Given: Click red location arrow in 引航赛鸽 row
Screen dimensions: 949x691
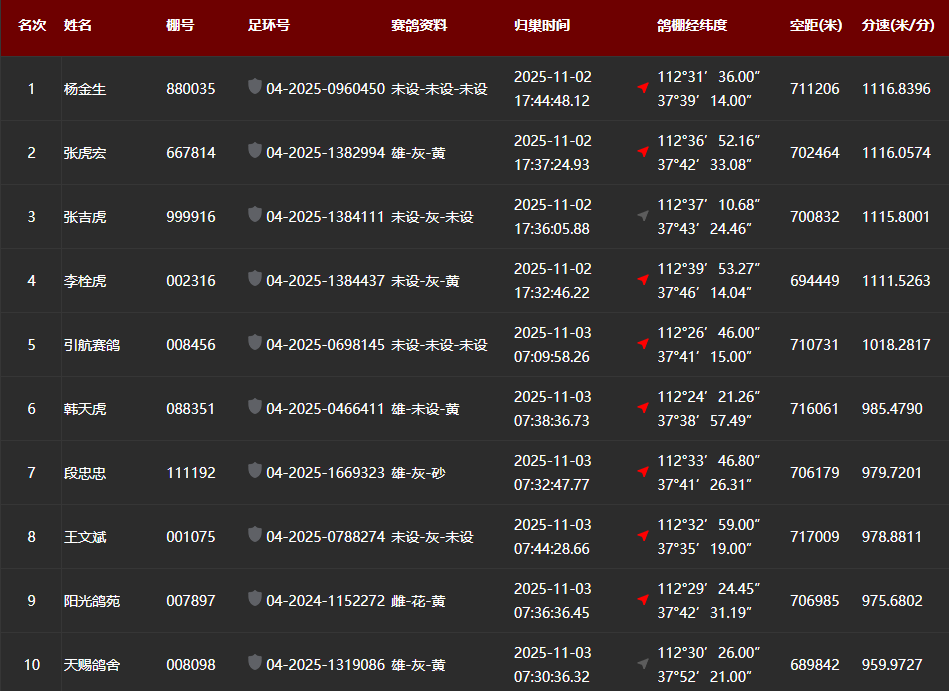Looking at the screenshot, I should tap(643, 344).
